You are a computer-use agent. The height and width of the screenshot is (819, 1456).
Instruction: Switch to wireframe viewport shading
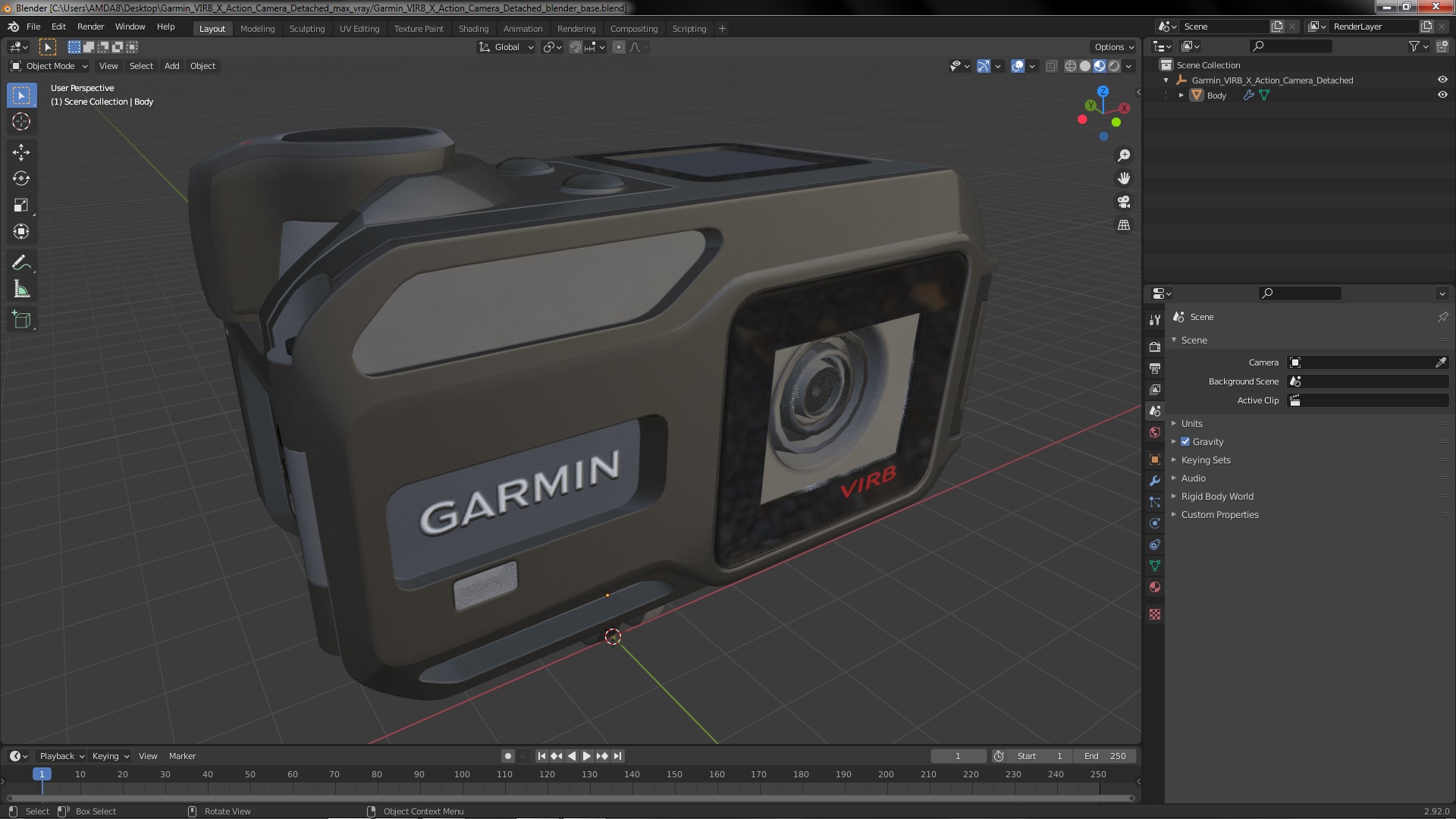tap(1071, 66)
